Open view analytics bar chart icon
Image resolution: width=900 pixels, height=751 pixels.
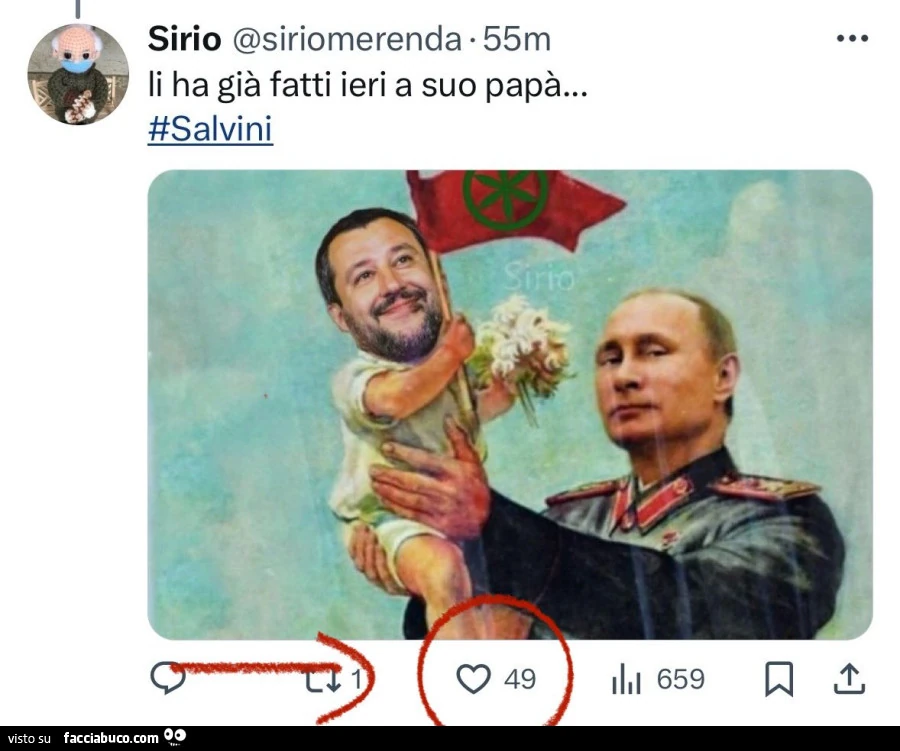(626, 680)
